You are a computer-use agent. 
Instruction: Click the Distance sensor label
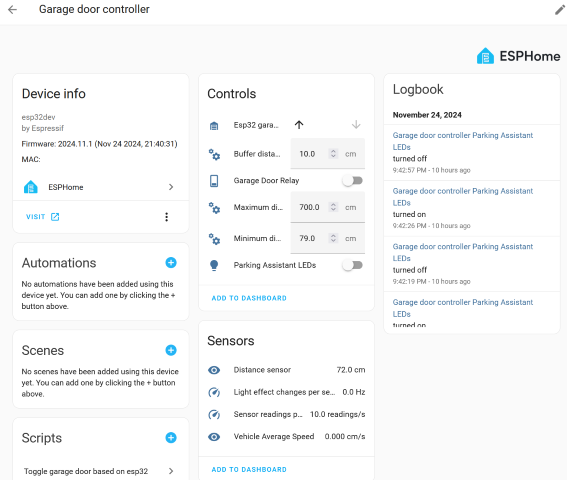coord(262,370)
